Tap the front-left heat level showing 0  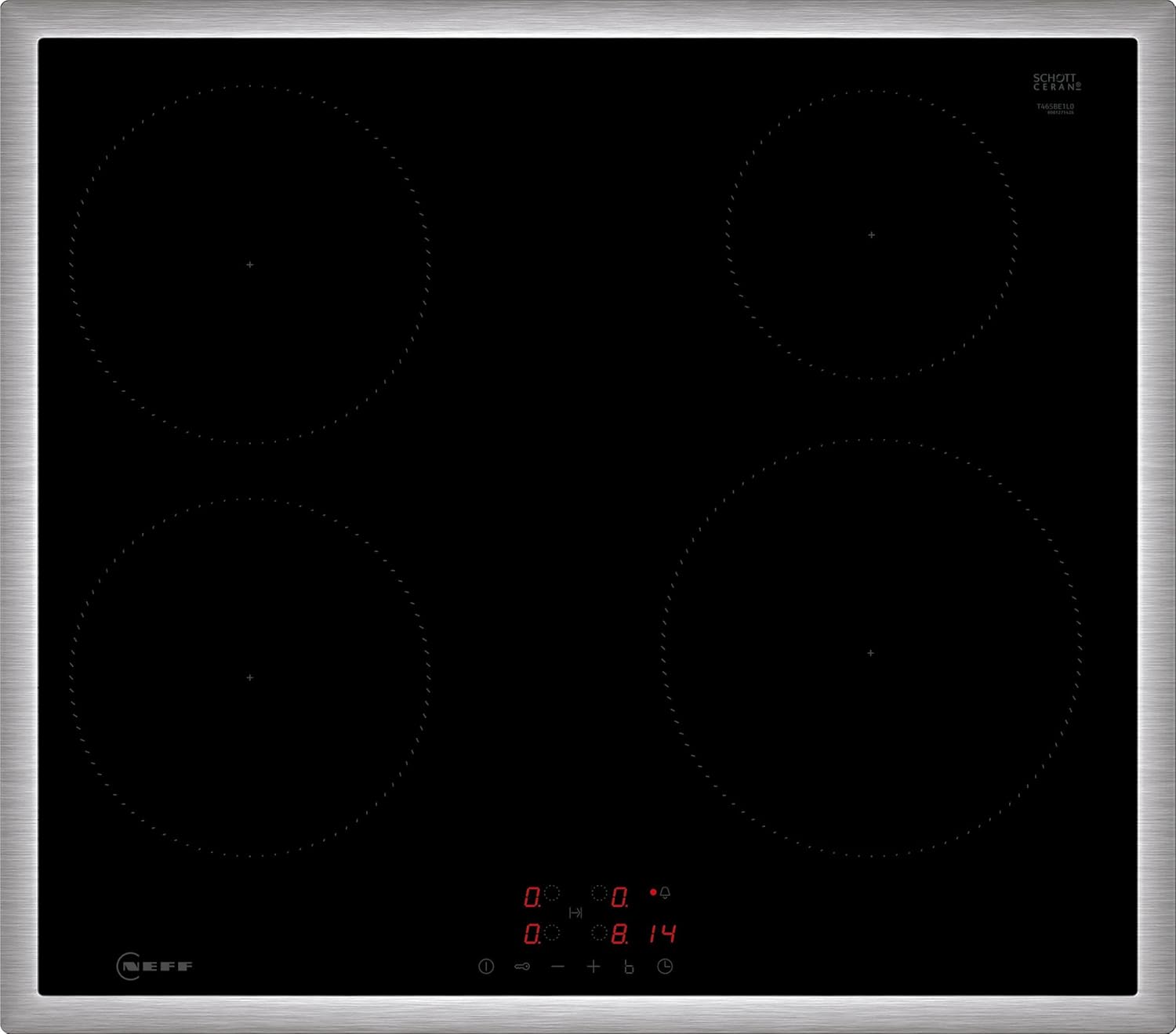(533, 934)
